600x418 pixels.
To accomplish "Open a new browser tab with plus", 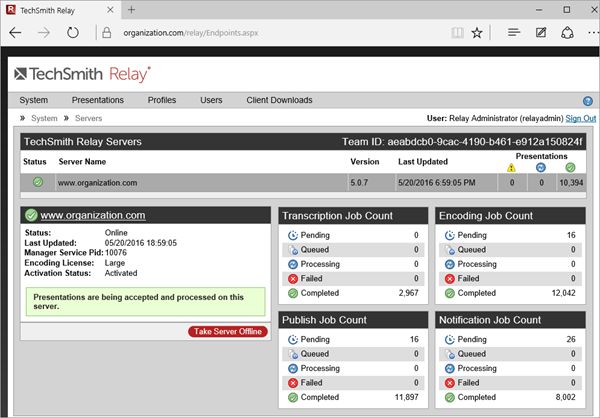I will click(131, 10).
